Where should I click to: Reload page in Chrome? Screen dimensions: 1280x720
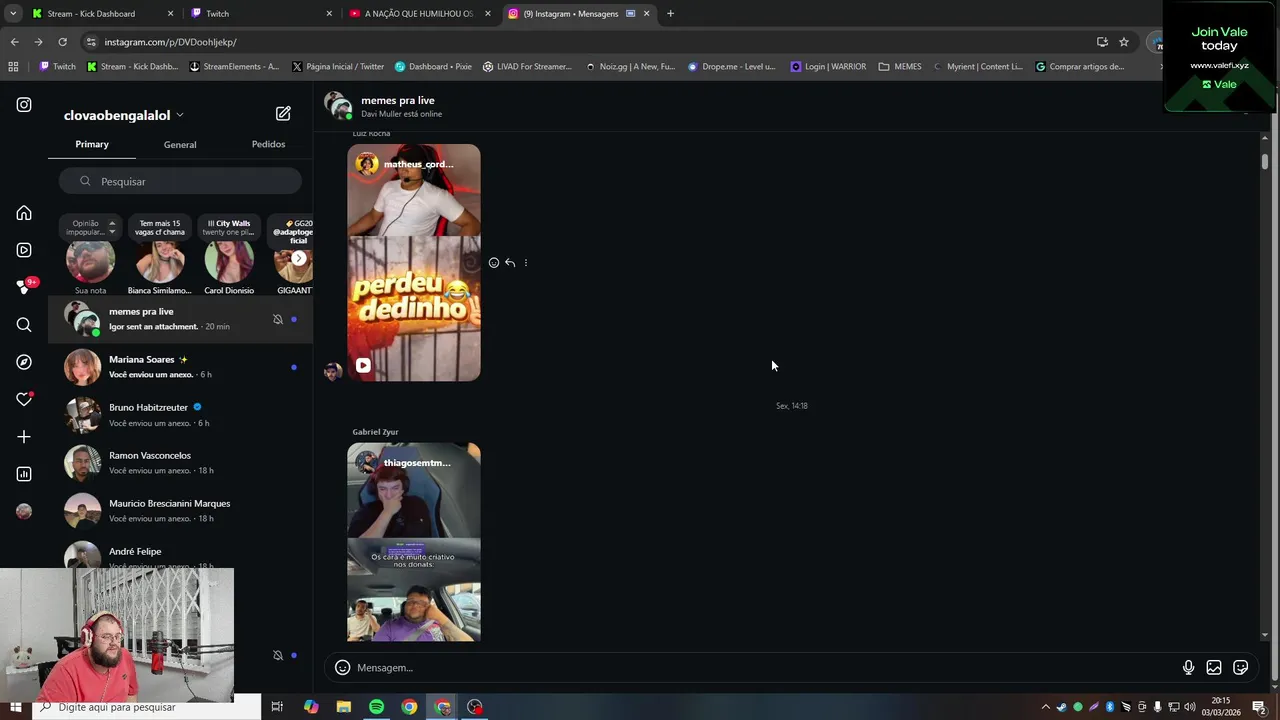pos(62,42)
